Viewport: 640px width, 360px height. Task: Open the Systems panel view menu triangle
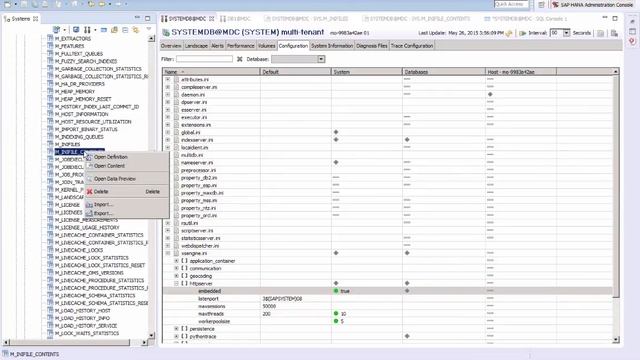tap(149, 29)
